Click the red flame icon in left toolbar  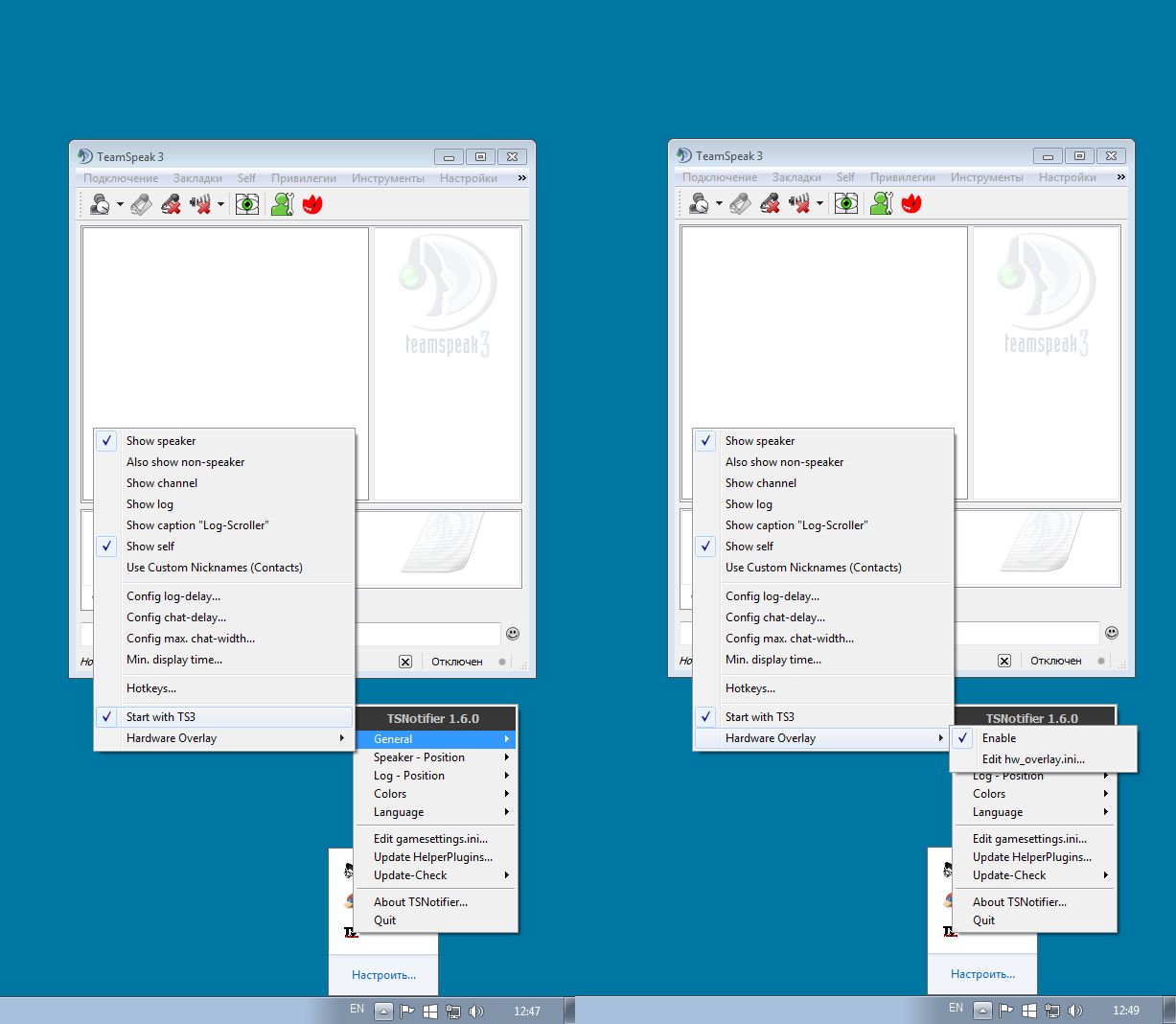[x=312, y=203]
